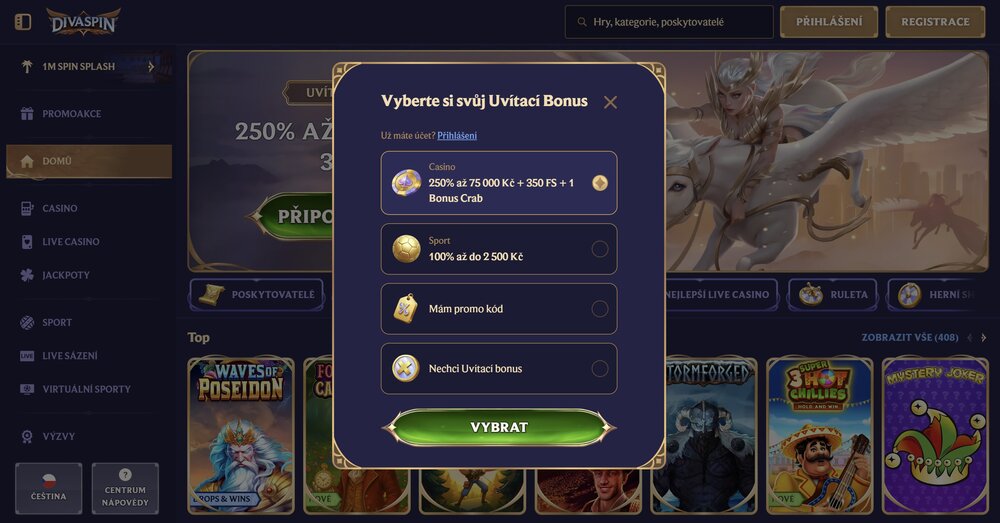This screenshot has height=523, width=1000.
Task: Open the Ruleta category tab
Action: pos(832,295)
